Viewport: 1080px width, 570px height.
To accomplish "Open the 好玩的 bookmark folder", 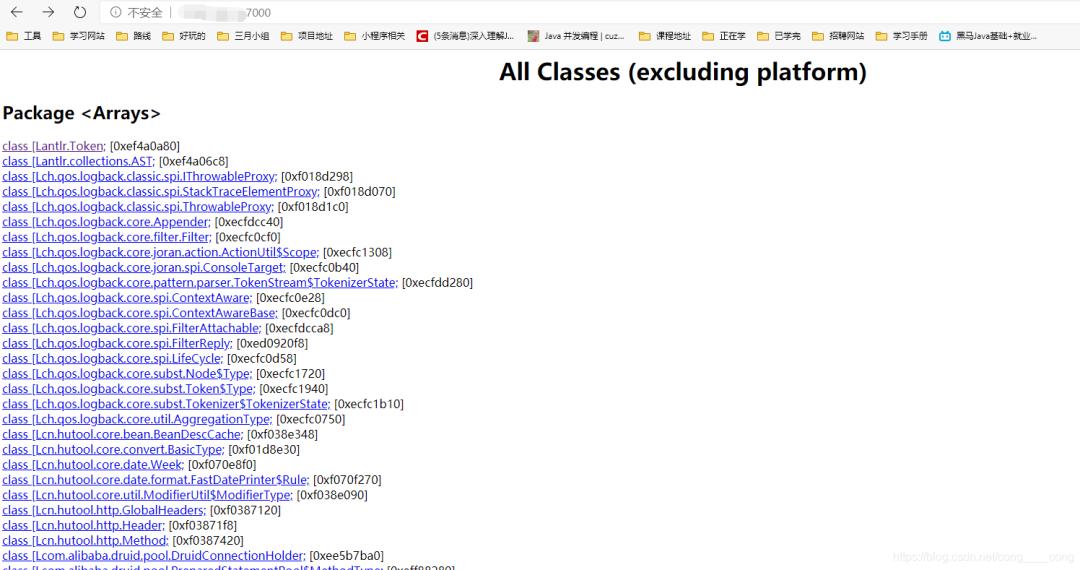I will 184,36.
